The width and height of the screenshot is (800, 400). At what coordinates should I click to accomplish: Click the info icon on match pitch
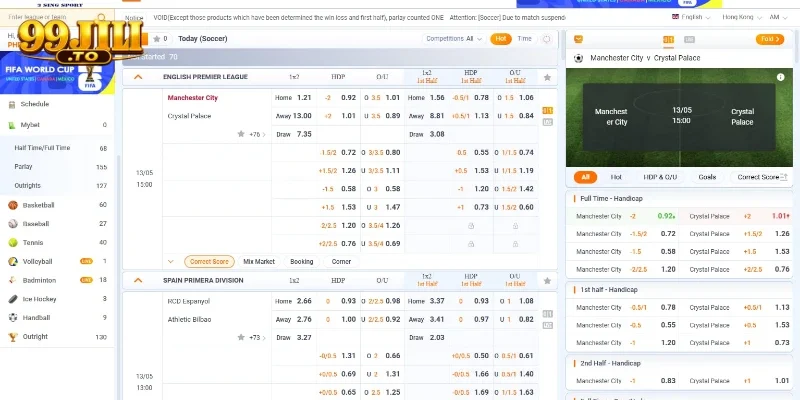point(780,77)
